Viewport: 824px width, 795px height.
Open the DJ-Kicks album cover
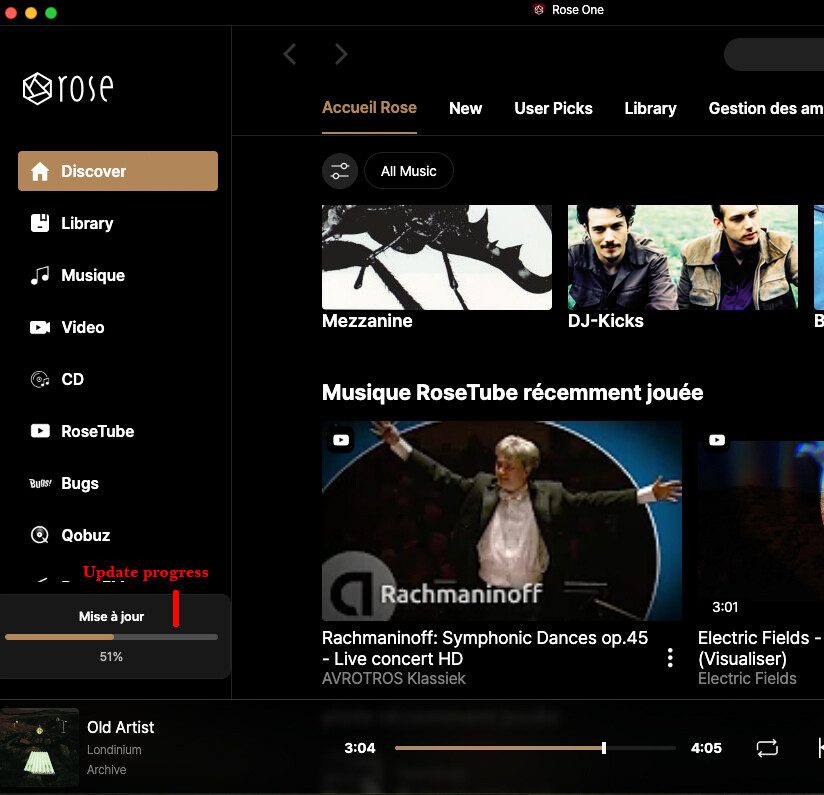(x=683, y=257)
